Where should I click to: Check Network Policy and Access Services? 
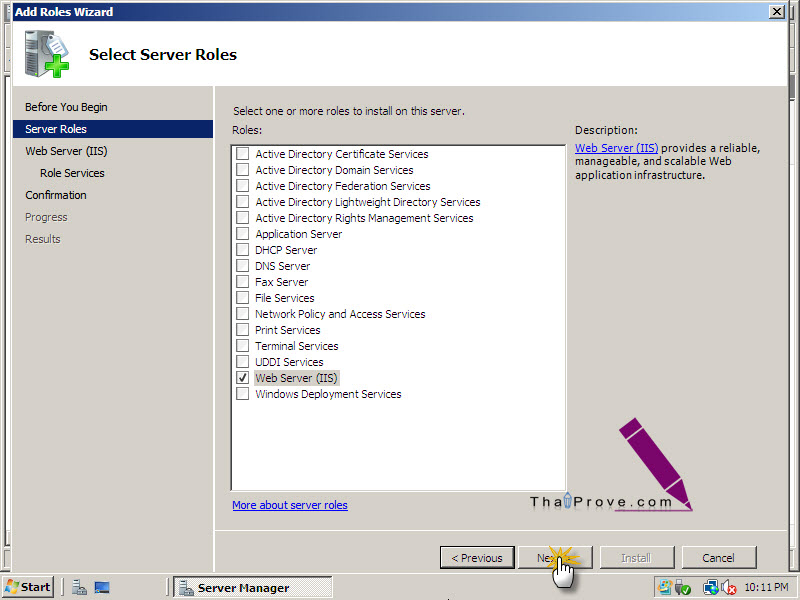(x=243, y=314)
